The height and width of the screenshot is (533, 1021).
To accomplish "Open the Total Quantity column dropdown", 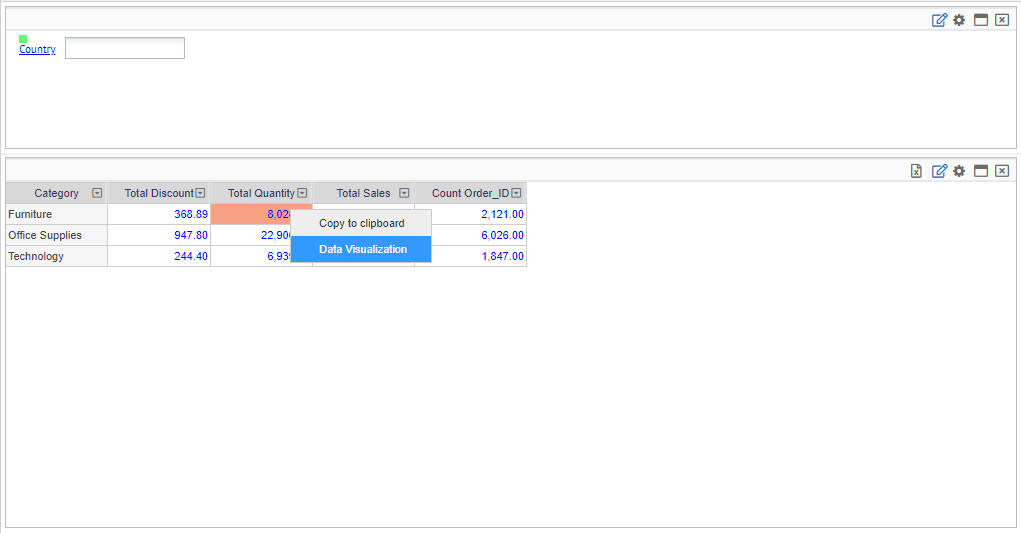I will (302, 193).
